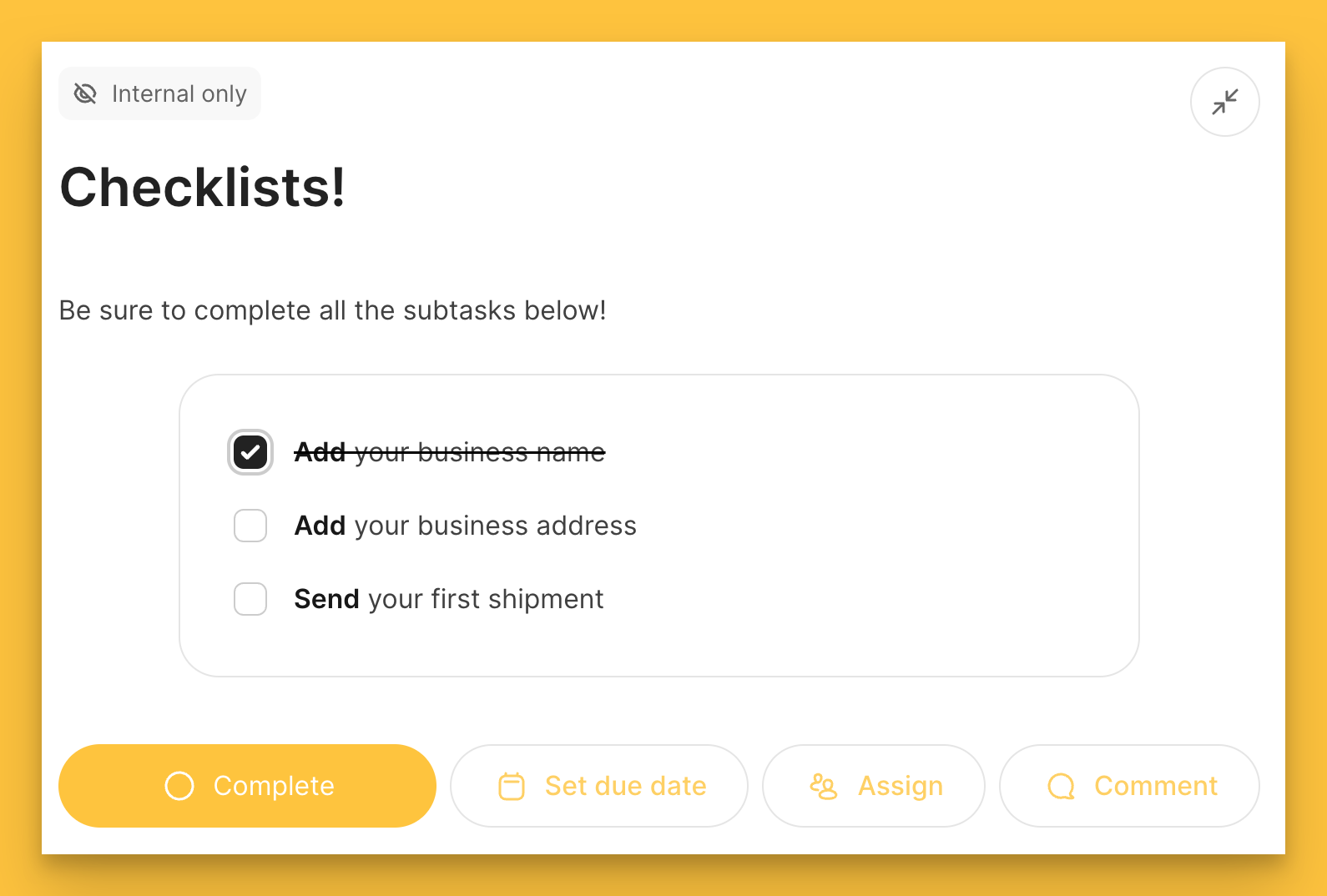Click the "Add your business address" subtask text

pyautogui.click(x=465, y=526)
